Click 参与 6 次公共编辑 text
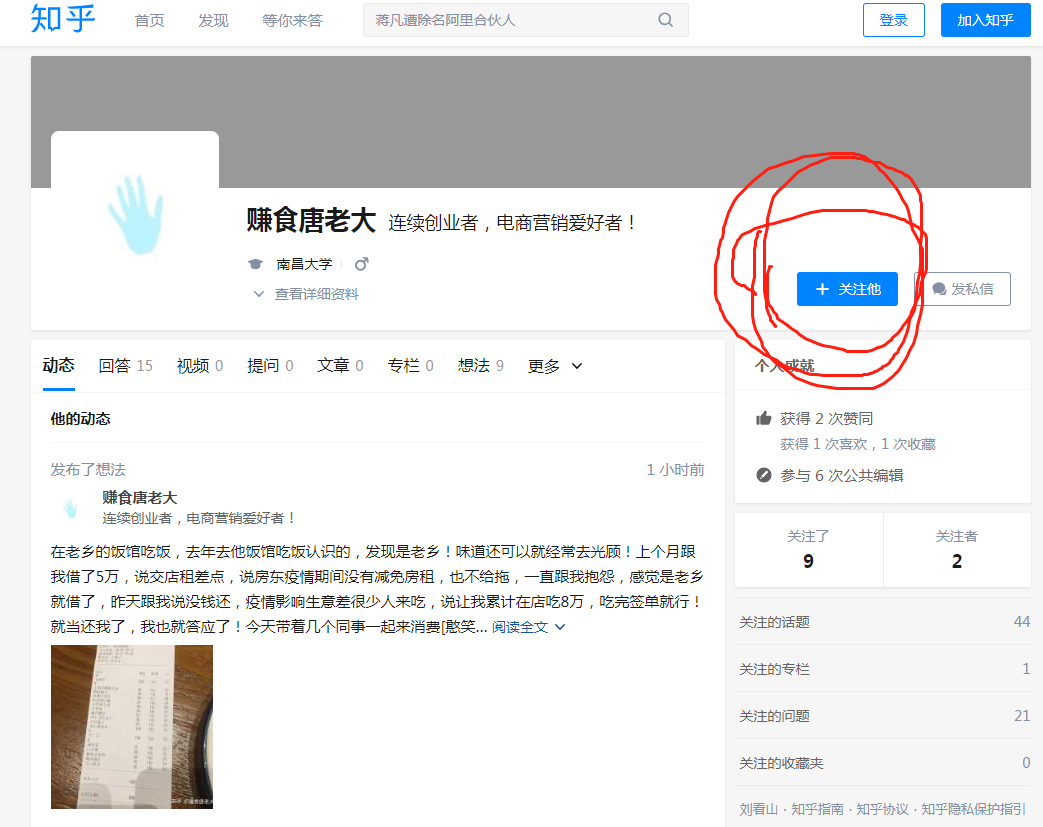Image resolution: width=1043 pixels, height=827 pixels. pyautogui.click(x=841, y=476)
